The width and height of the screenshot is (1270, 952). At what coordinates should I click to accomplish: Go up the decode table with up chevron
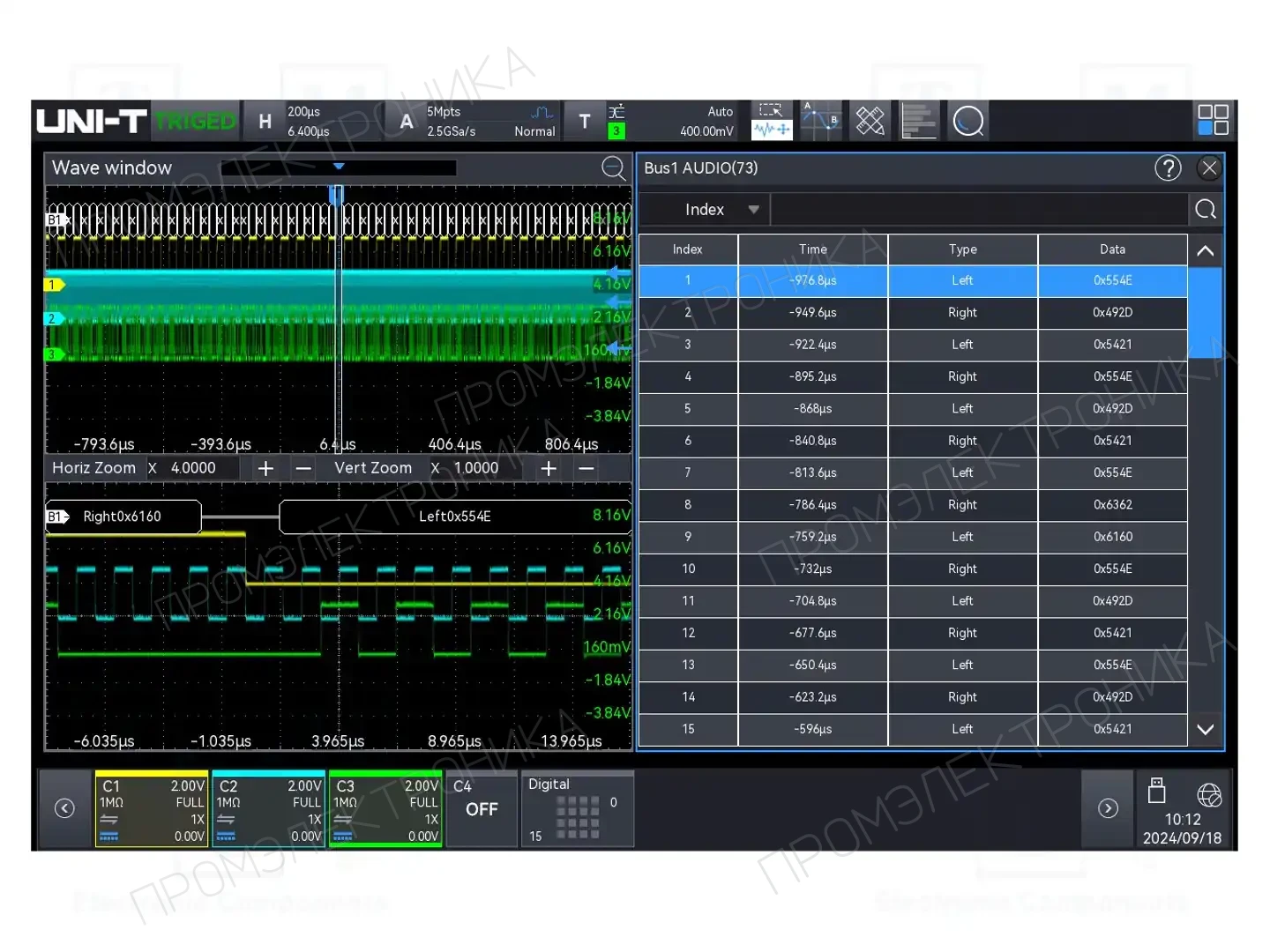1206,250
